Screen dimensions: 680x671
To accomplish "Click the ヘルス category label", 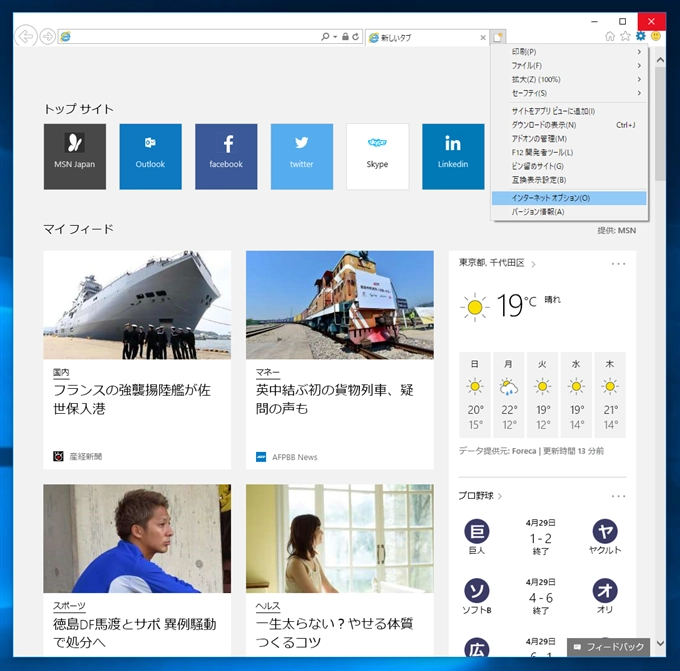I will pyautogui.click(x=268, y=606).
